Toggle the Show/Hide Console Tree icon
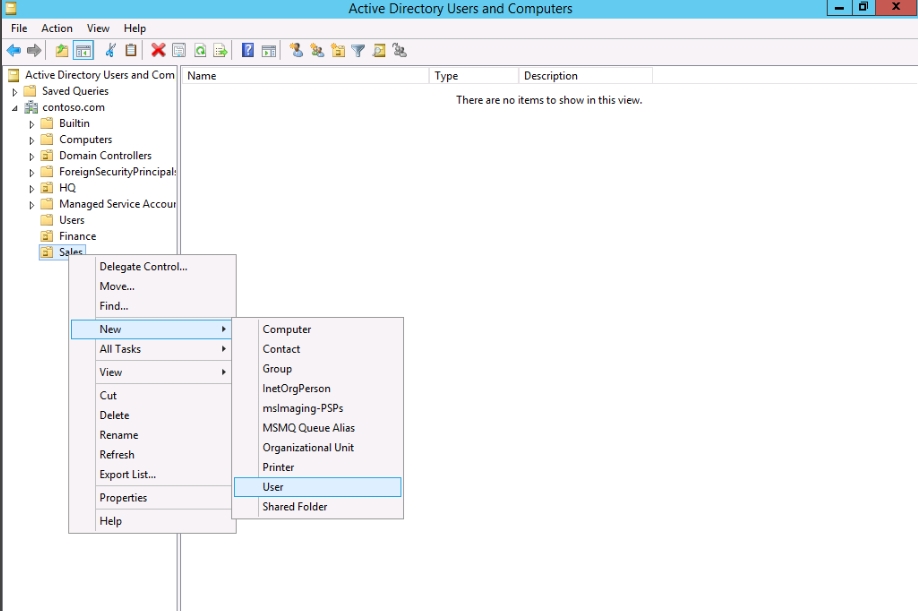This screenshot has width=918, height=611. (x=84, y=51)
